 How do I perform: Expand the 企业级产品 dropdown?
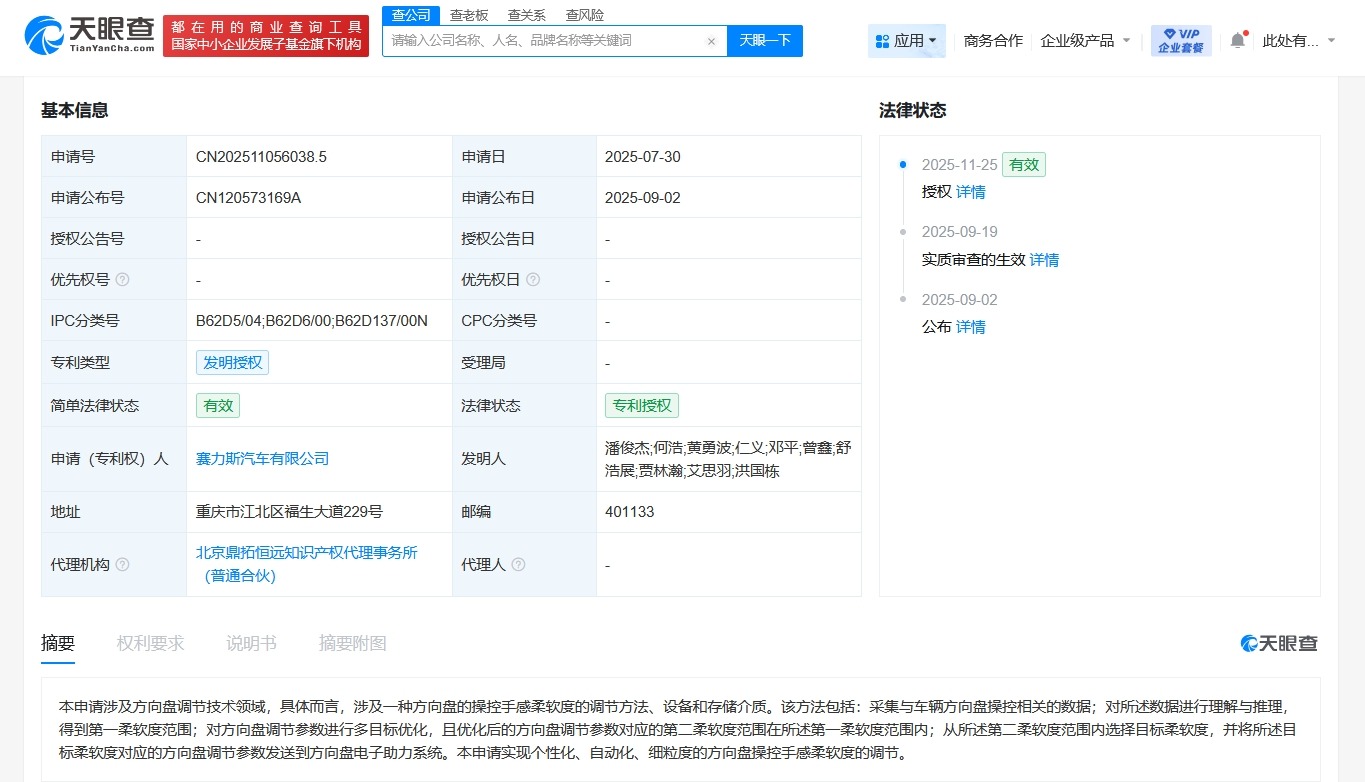point(1086,41)
